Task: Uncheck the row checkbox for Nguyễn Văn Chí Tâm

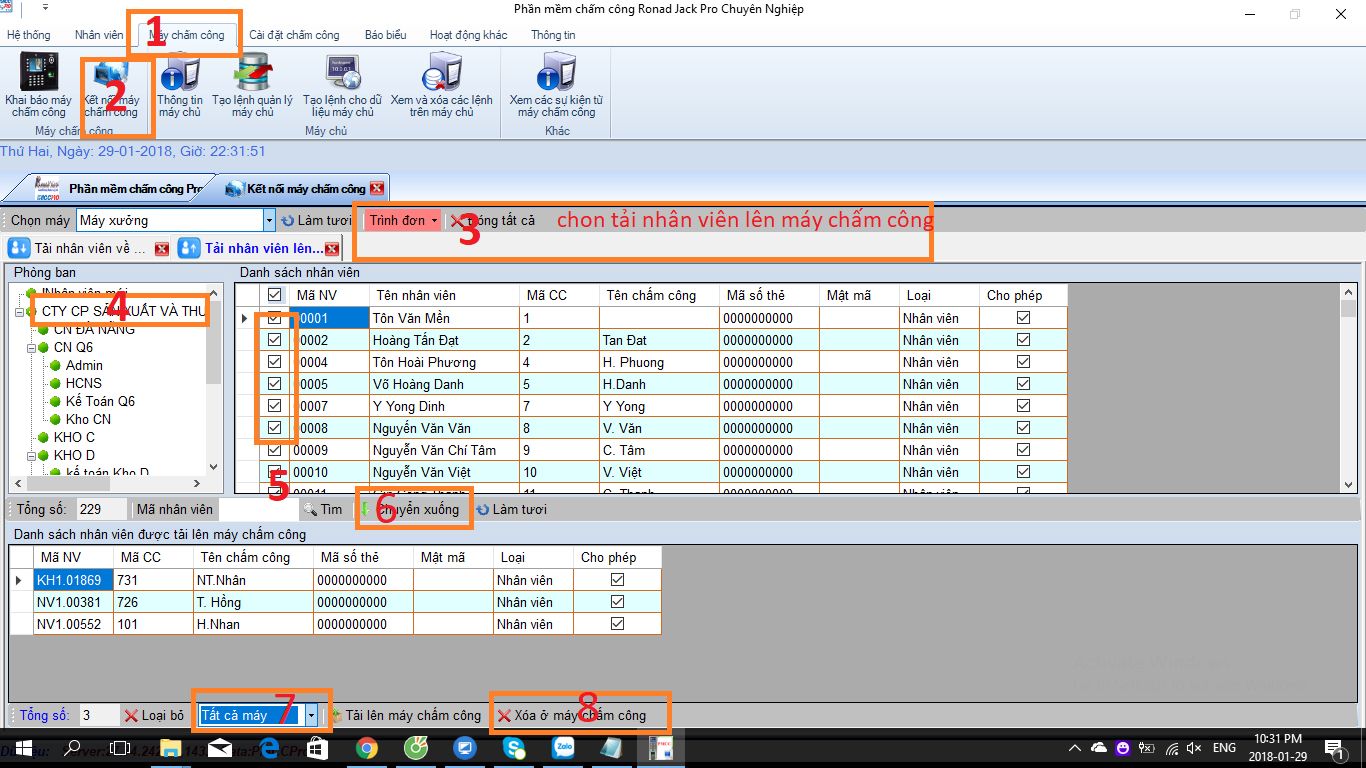Action: coord(274,450)
